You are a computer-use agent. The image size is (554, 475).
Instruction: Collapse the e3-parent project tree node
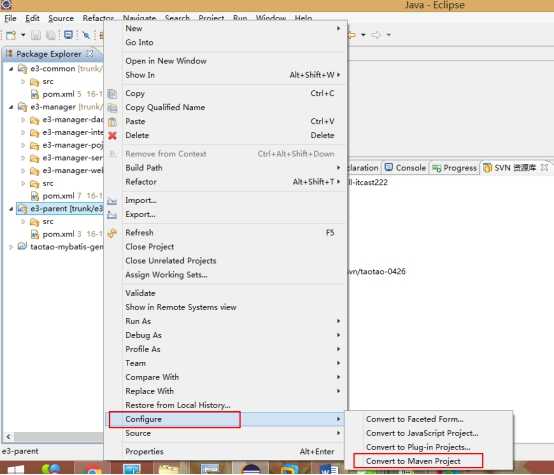point(11,209)
